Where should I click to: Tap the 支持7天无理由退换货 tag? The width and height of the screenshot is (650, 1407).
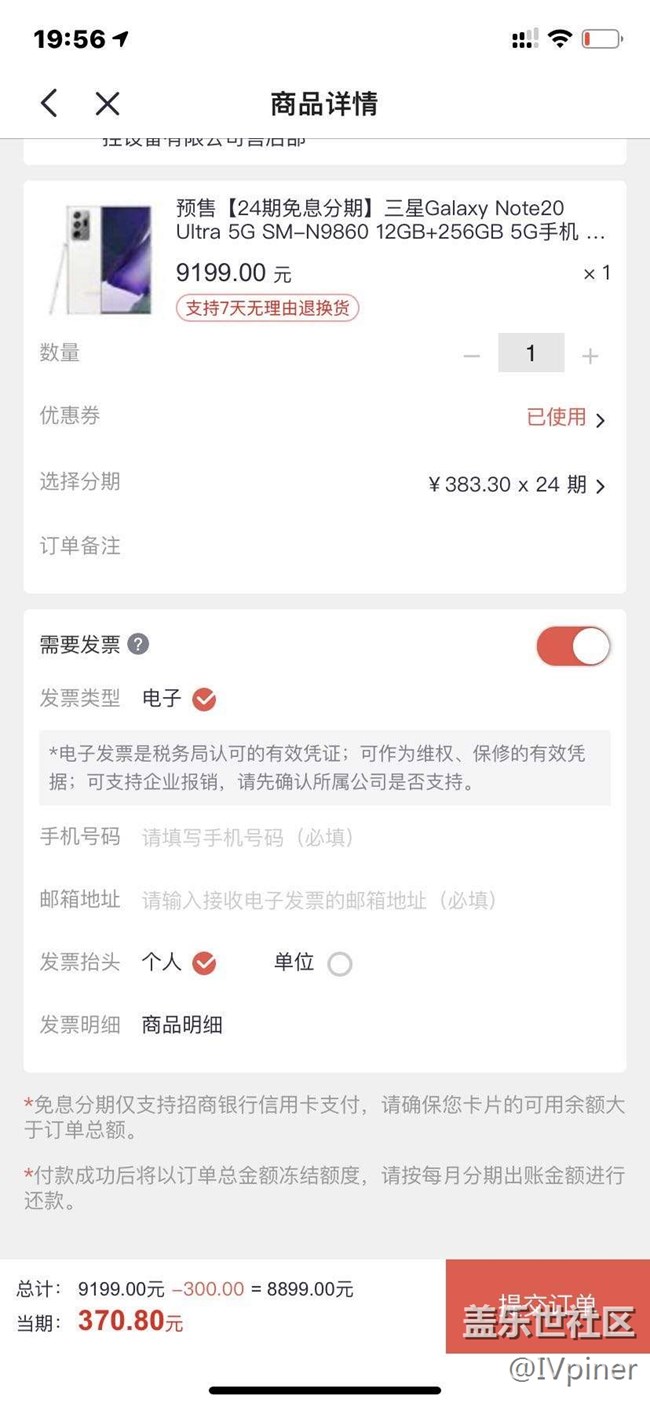click(x=267, y=308)
